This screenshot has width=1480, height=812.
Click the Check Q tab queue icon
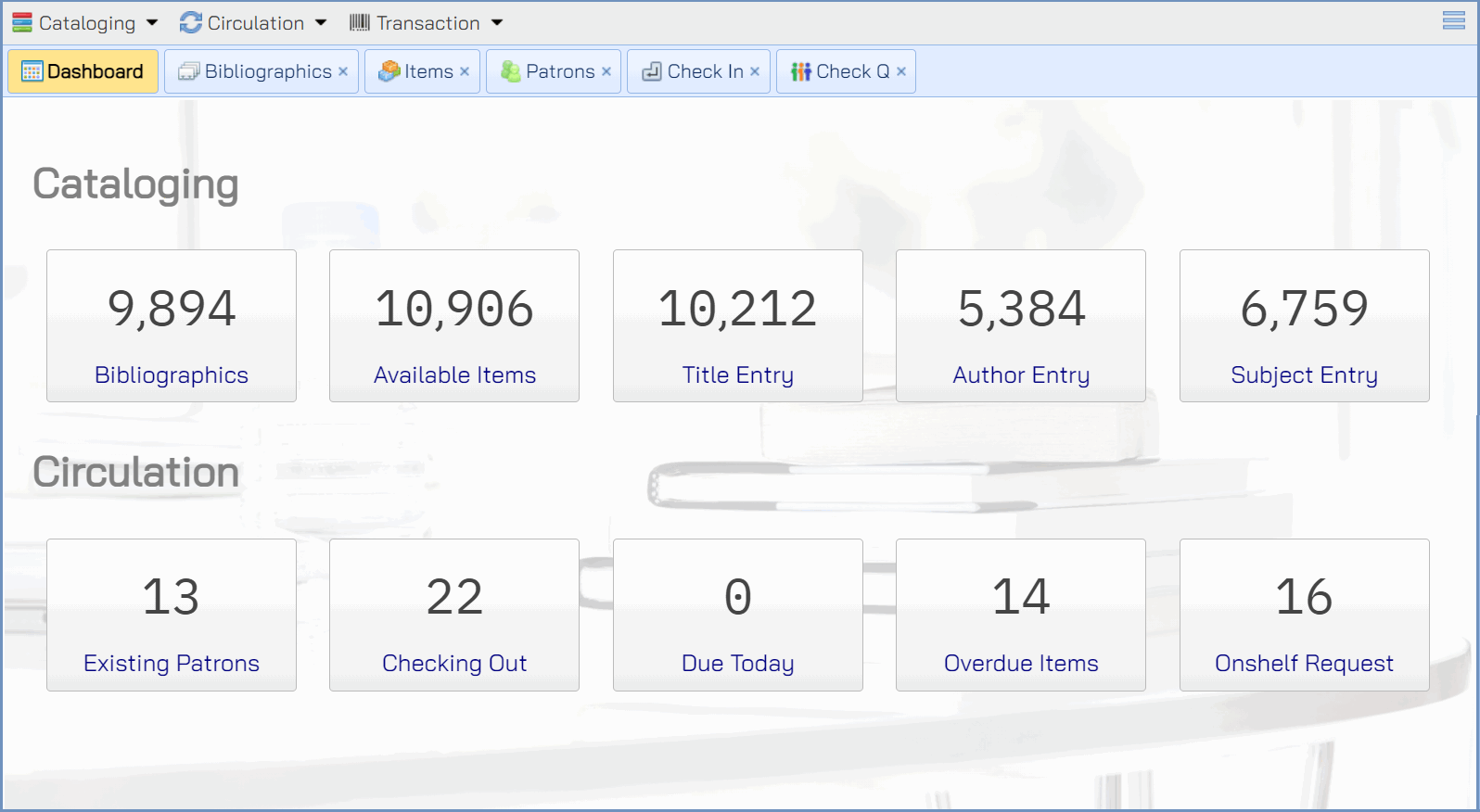pos(800,71)
